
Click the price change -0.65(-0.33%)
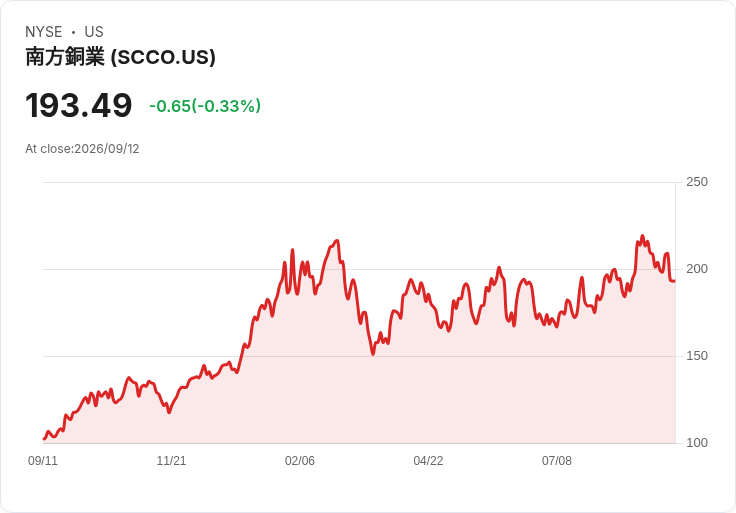point(205,106)
